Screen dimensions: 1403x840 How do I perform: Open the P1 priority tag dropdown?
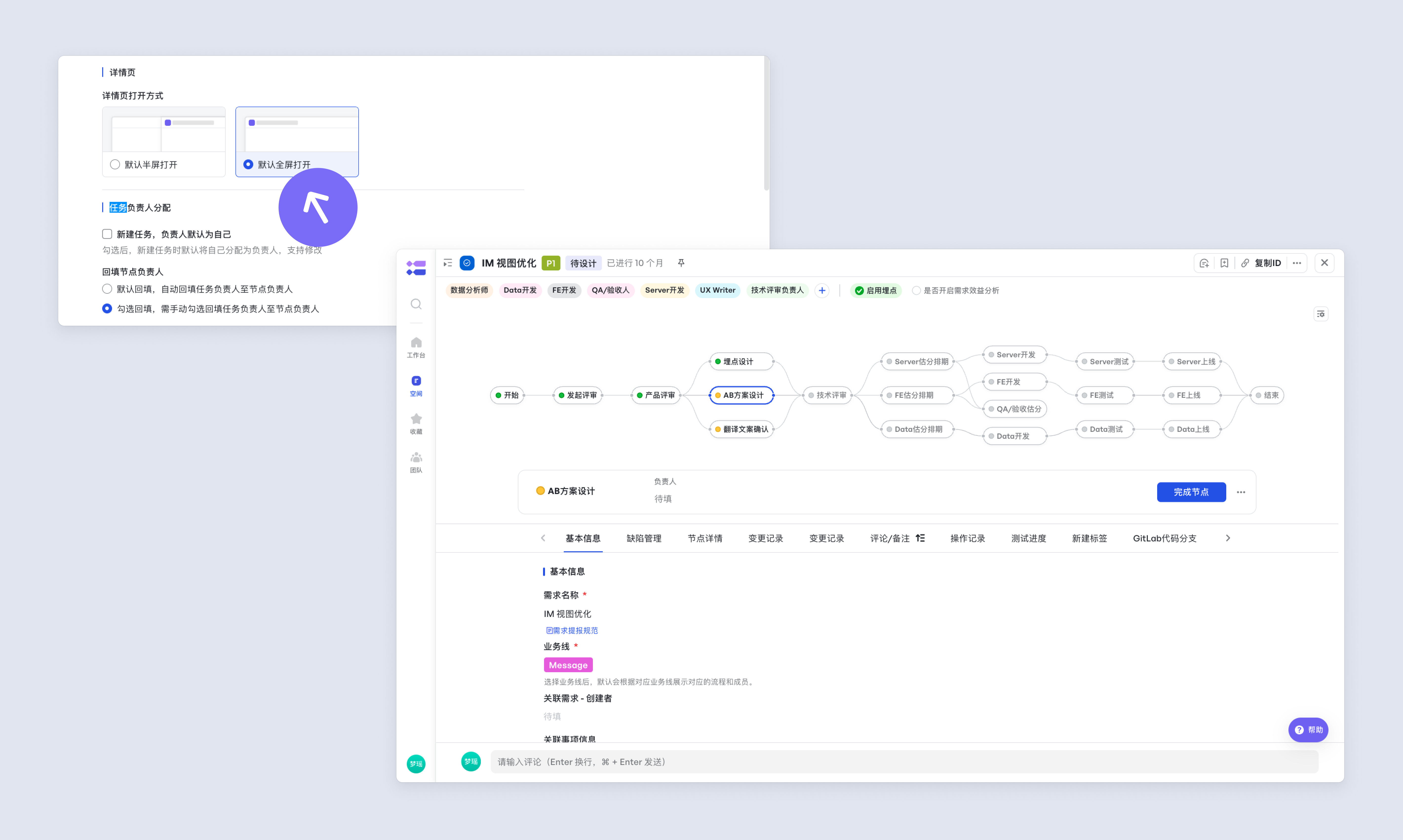551,263
